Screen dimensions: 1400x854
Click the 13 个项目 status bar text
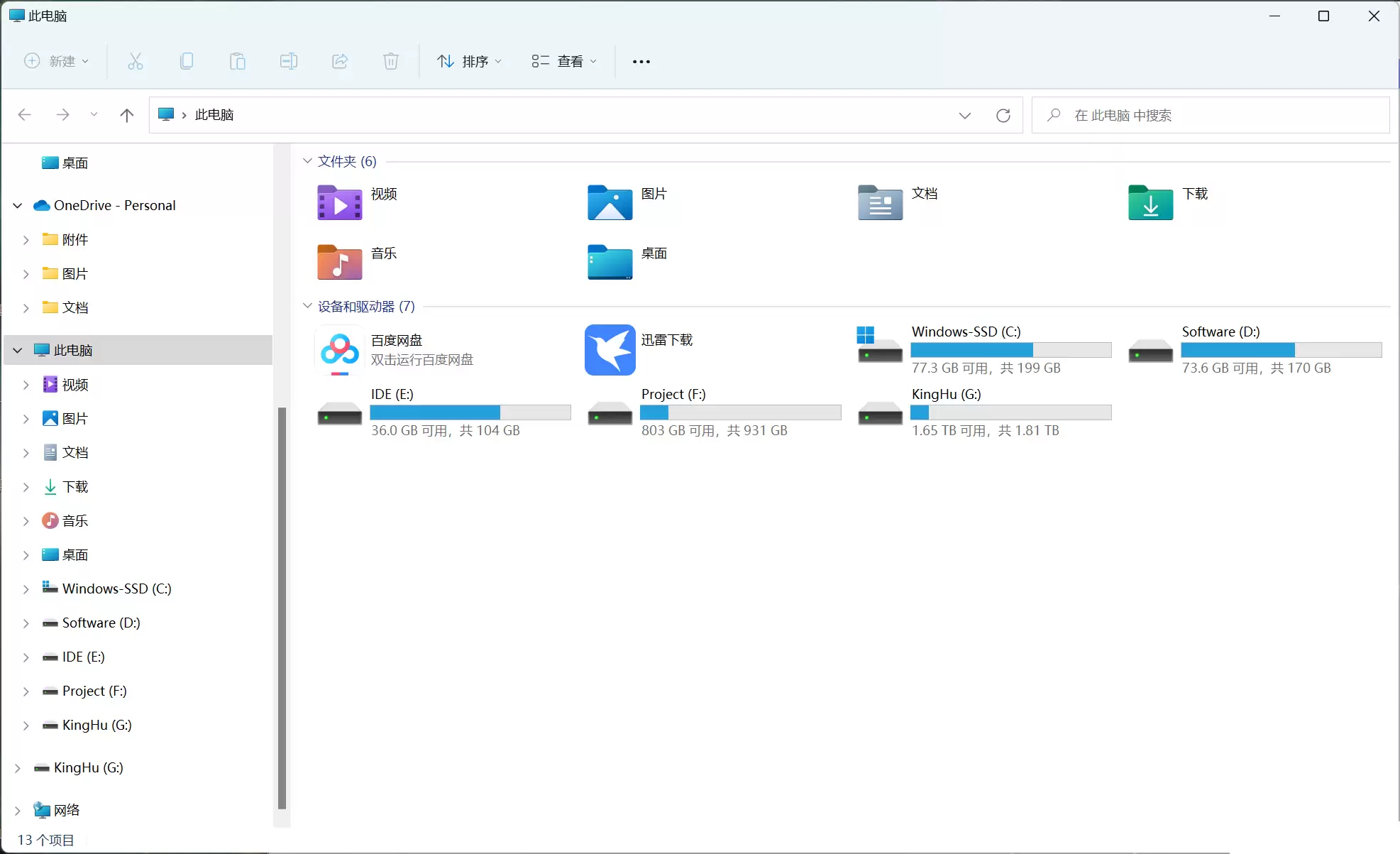(x=46, y=841)
